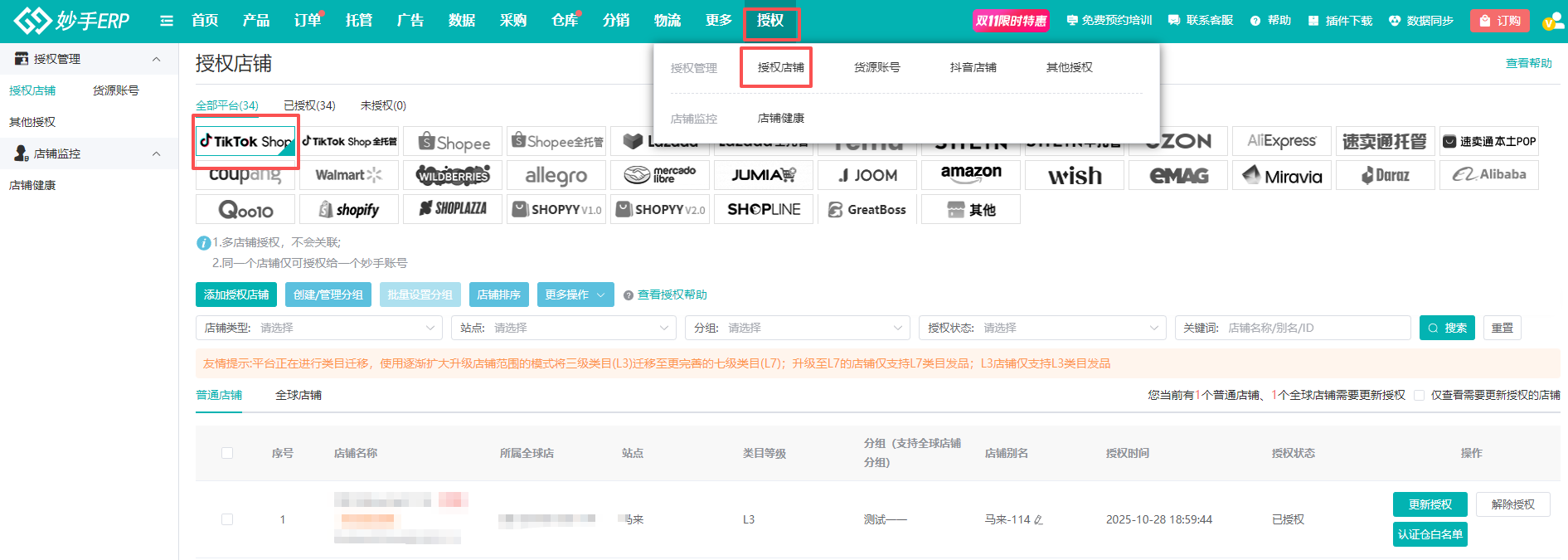
Task: Check the checkbox for store row 1
Action: coord(227,519)
